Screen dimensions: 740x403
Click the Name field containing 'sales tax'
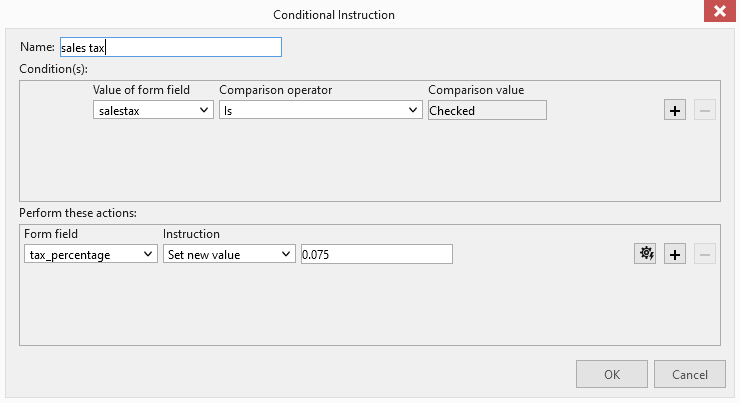click(171, 47)
